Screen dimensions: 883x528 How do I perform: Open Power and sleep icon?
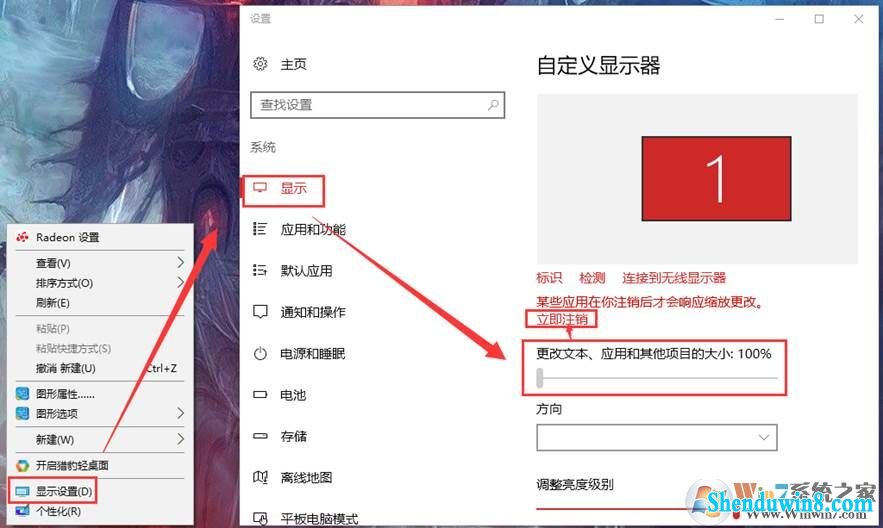260,354
